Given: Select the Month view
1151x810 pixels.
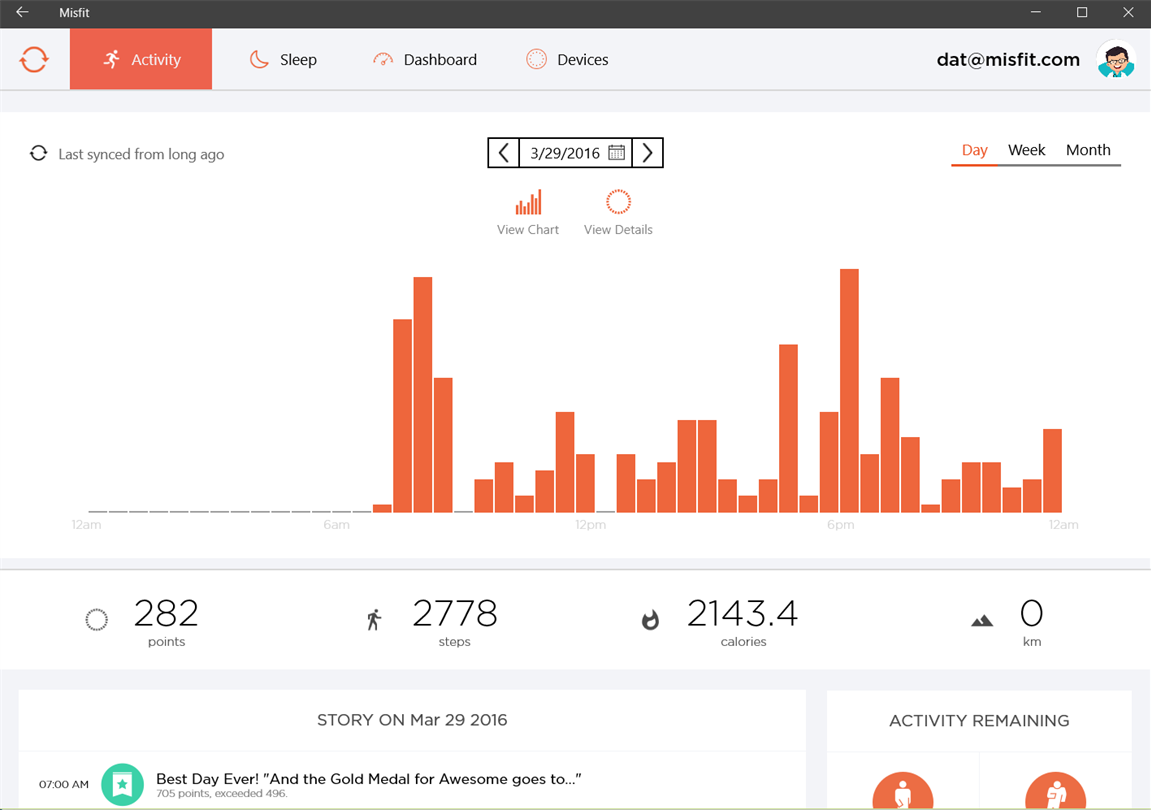Looking at the screenshot, I should click(x=1088, y=150).
